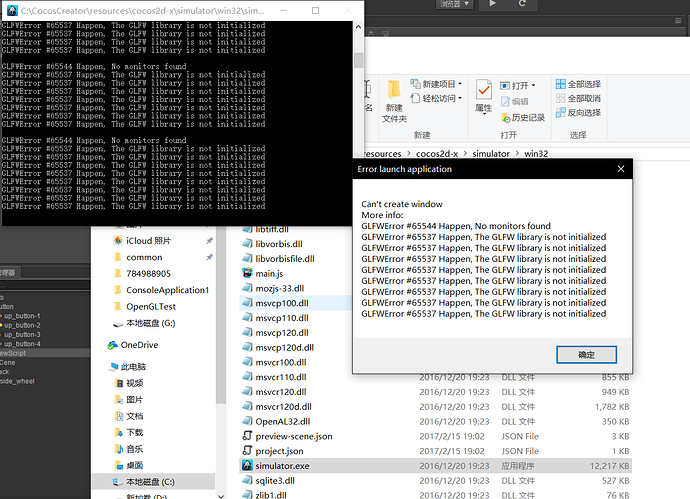The height and width of the screenshot is (499, 690).
Task: Open the 轻松访问 dropdown in the ribbon
Action: [436, 98]
